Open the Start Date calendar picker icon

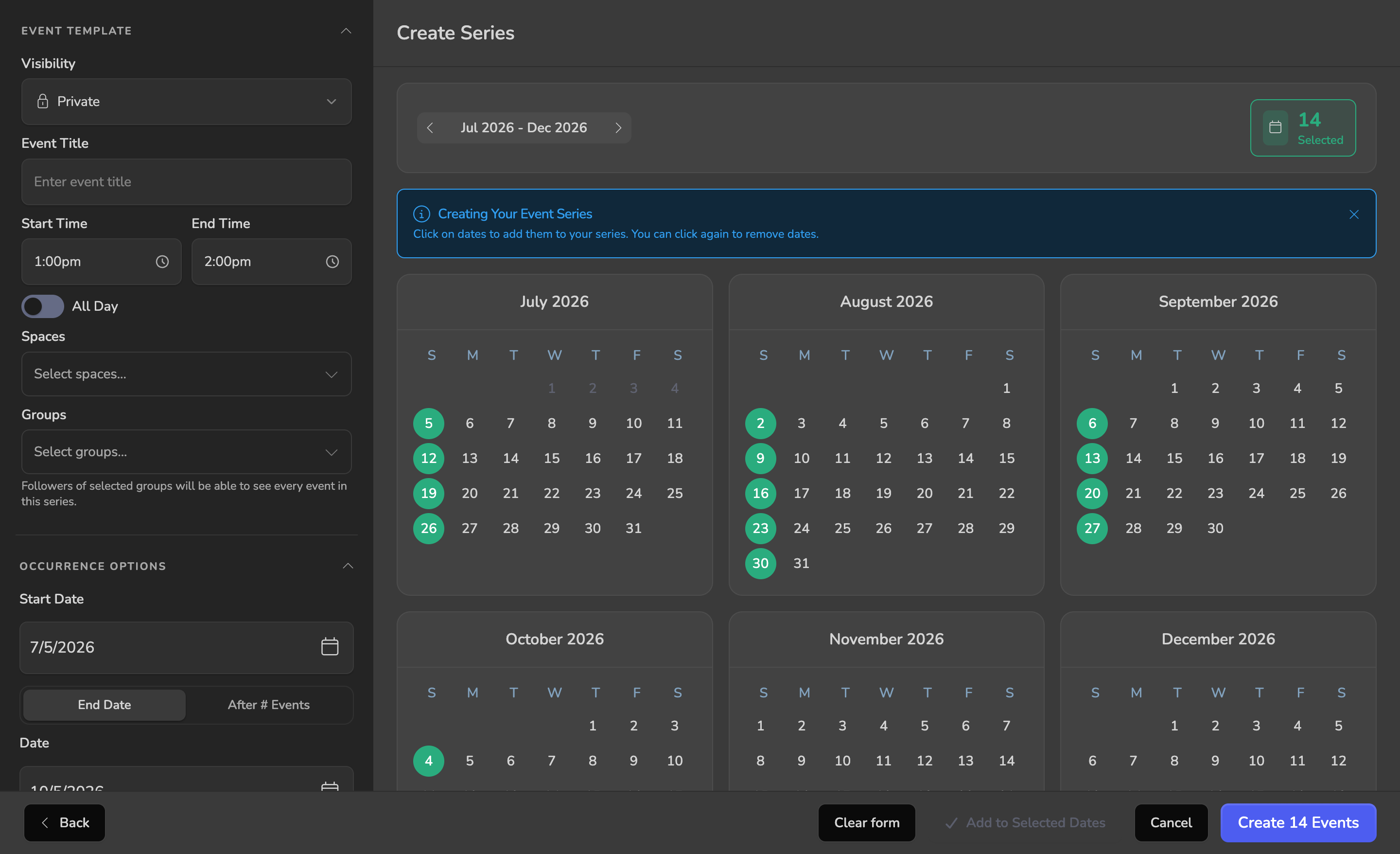(330, 647)
